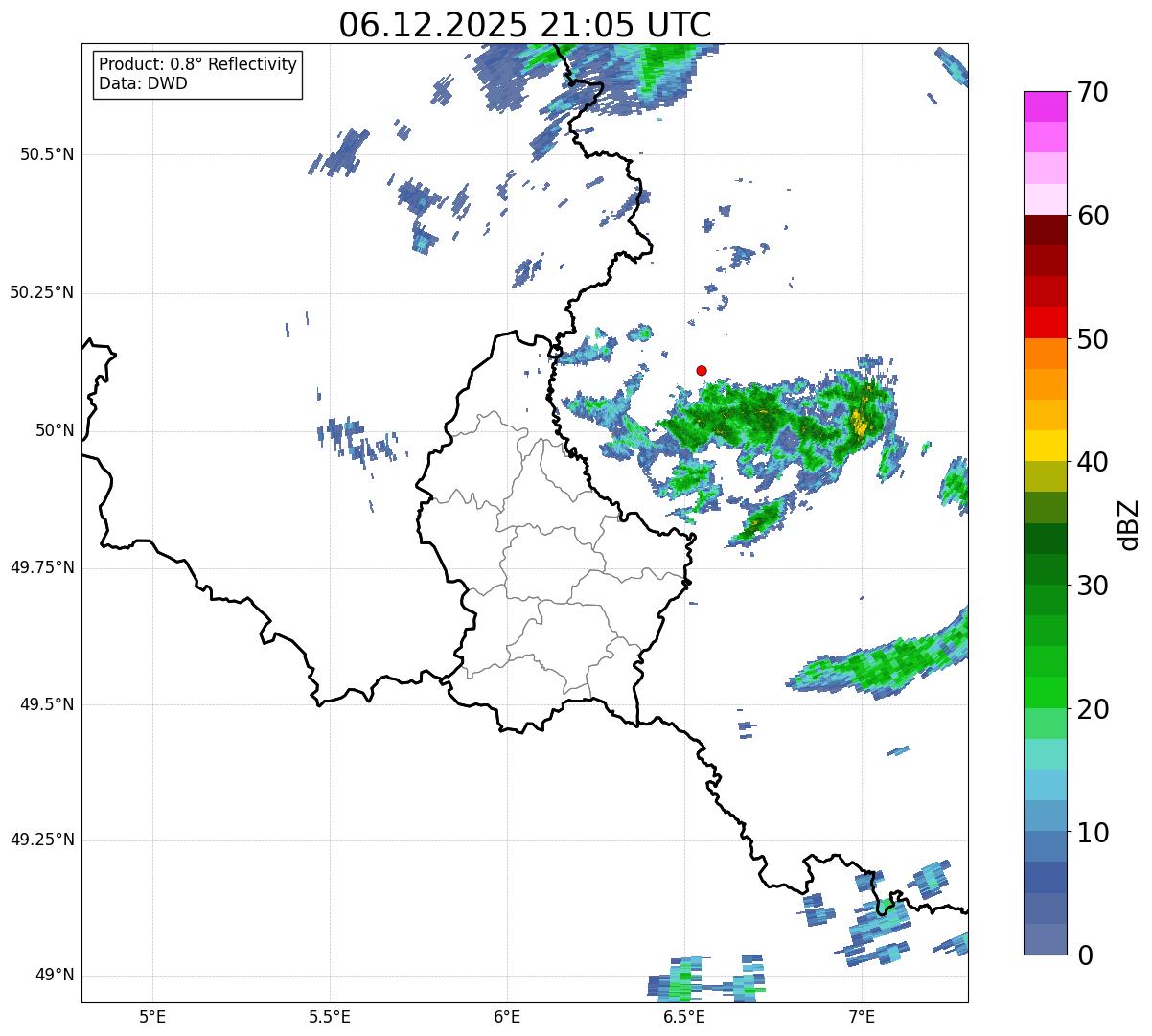Pick the yellow swatch just above 40
Image resolution: width=1152 pixels, height=1036 pixels.
click(x=1045, y=446)
